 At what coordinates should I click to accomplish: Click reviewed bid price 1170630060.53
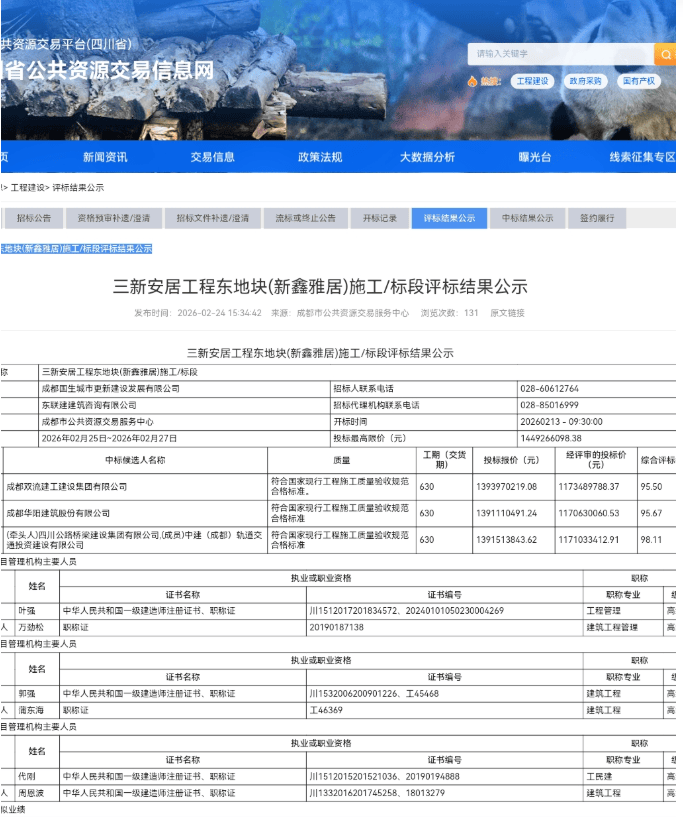click(589, 513)
